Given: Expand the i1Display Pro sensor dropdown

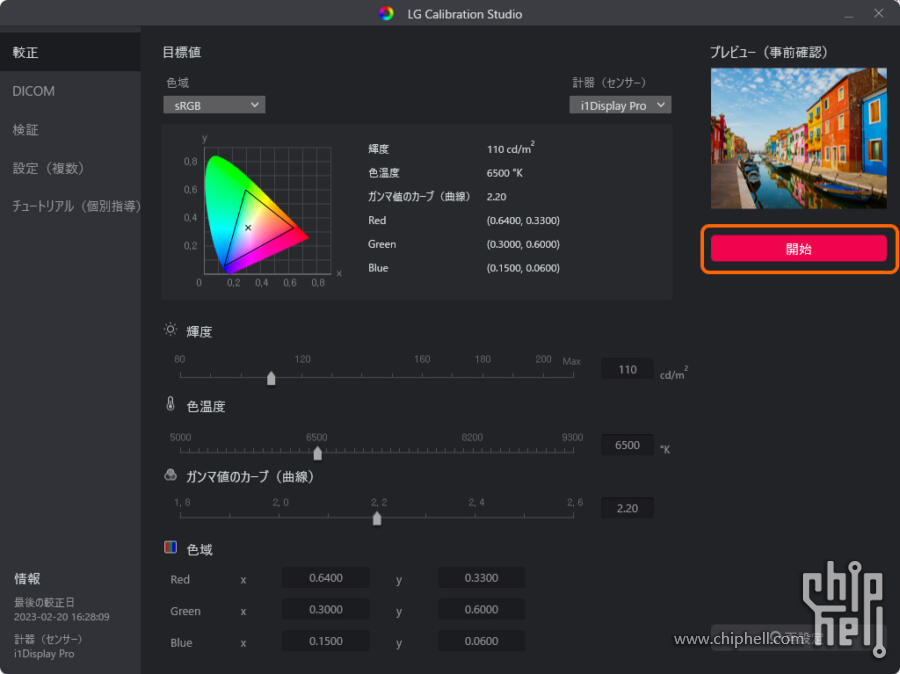Looking at the screenshot, I should (x=620, y=105).
